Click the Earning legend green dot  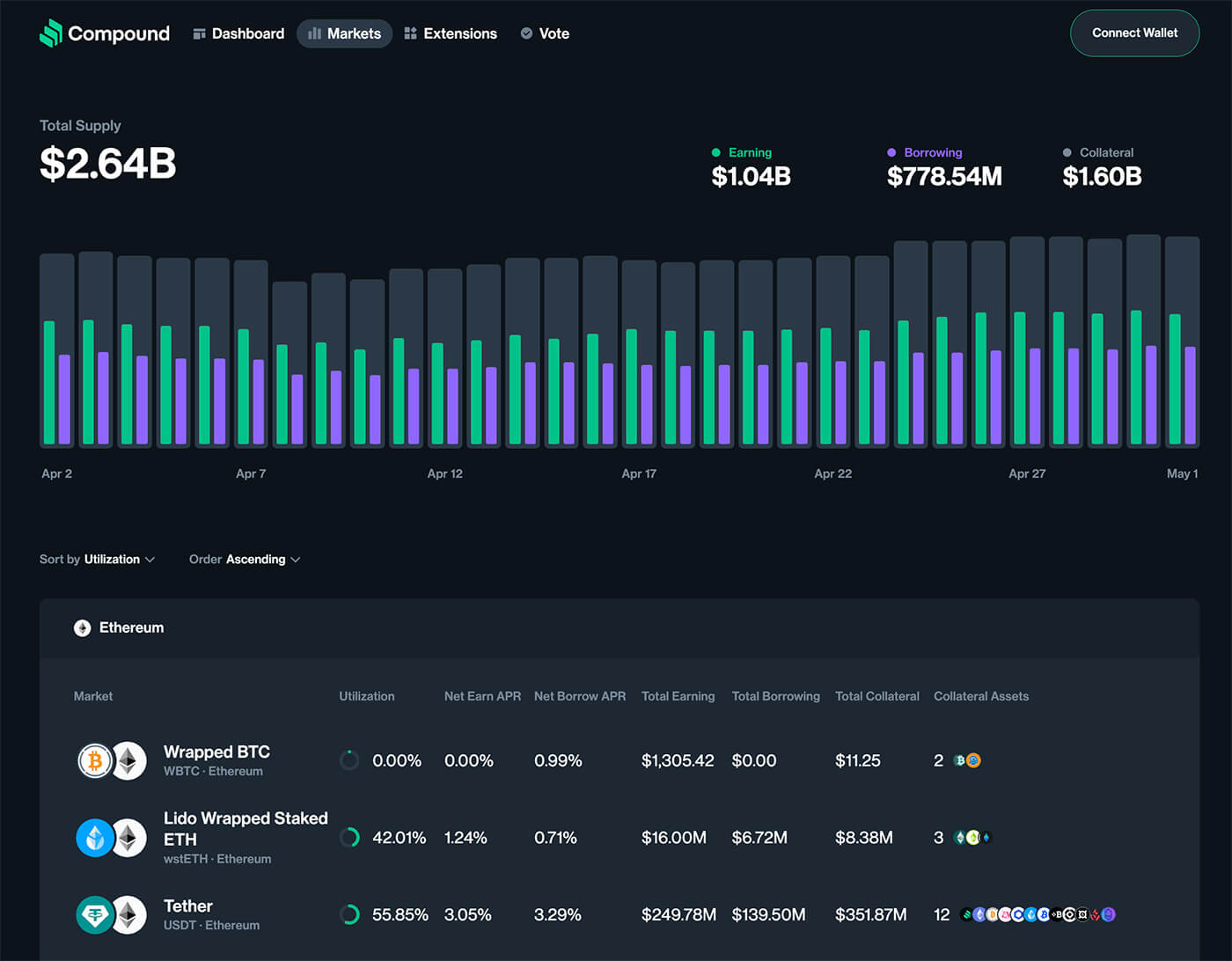point(716,153)
